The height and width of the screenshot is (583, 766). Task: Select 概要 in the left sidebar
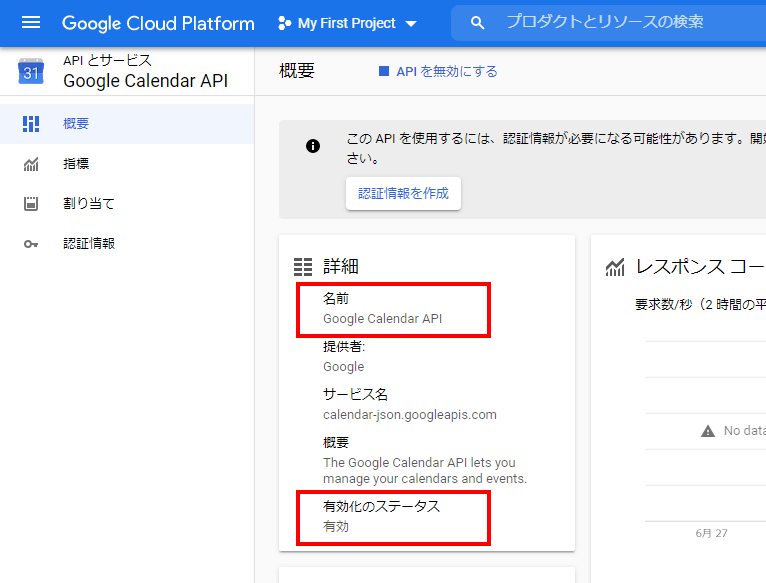76,124
